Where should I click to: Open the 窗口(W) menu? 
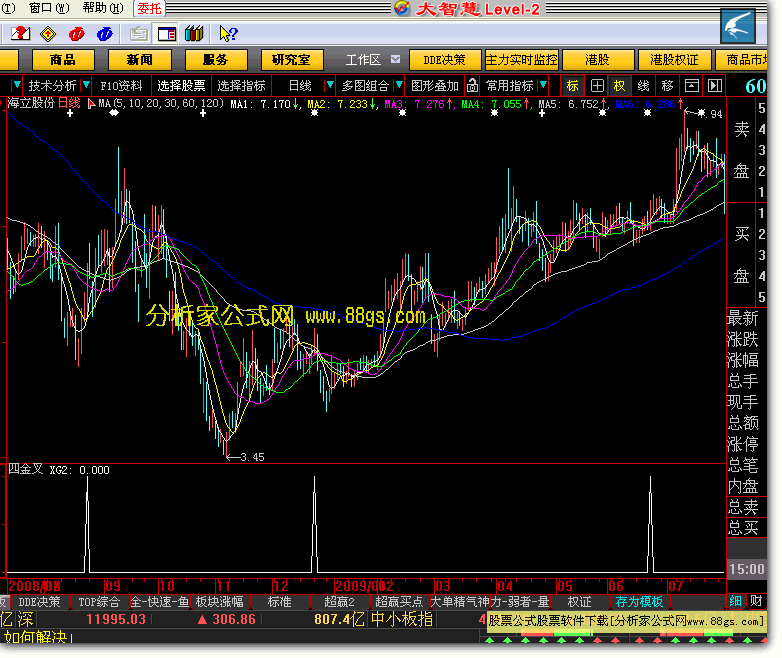(49, 8)
